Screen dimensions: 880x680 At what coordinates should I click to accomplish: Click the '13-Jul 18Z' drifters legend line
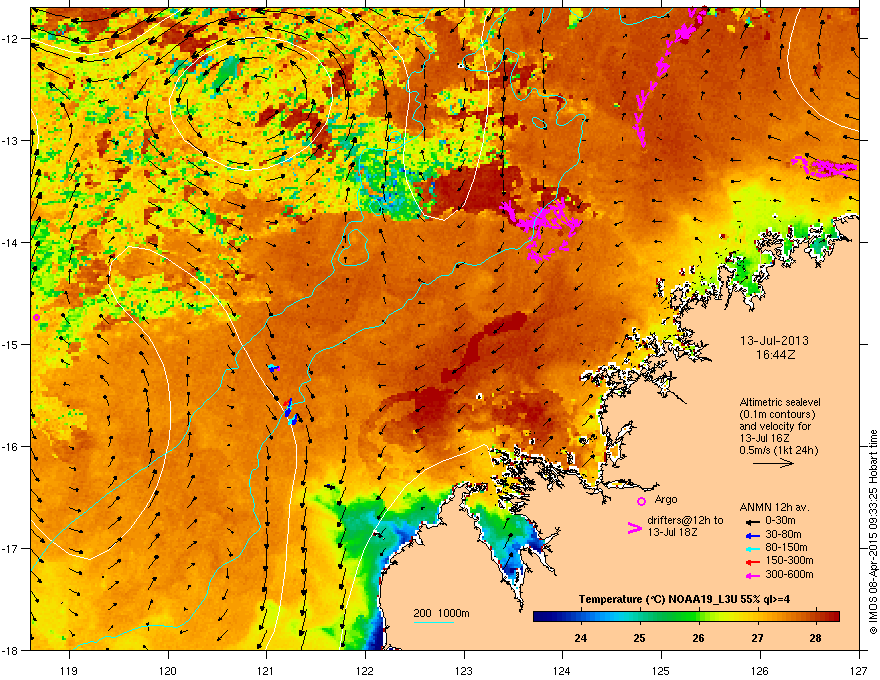tap(672, 532)
